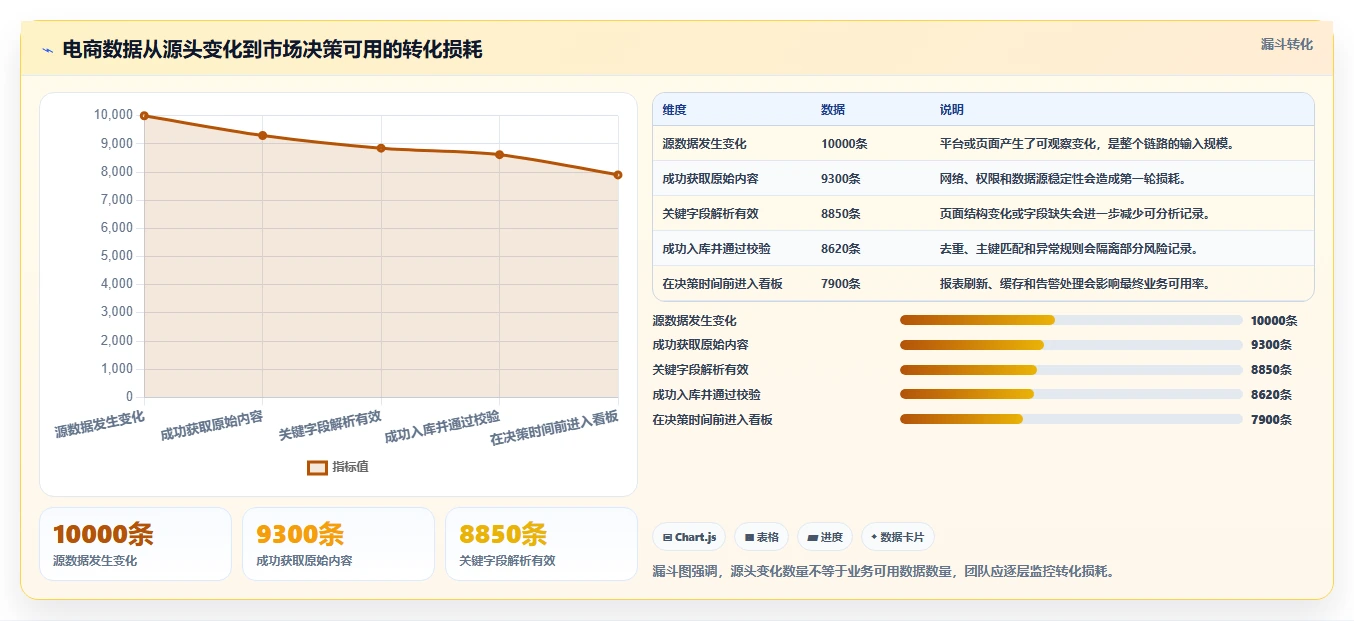Click the 成功获取原始内容 progress bar
Screen dimensions: 1354x621
[x=1071, y=345]
